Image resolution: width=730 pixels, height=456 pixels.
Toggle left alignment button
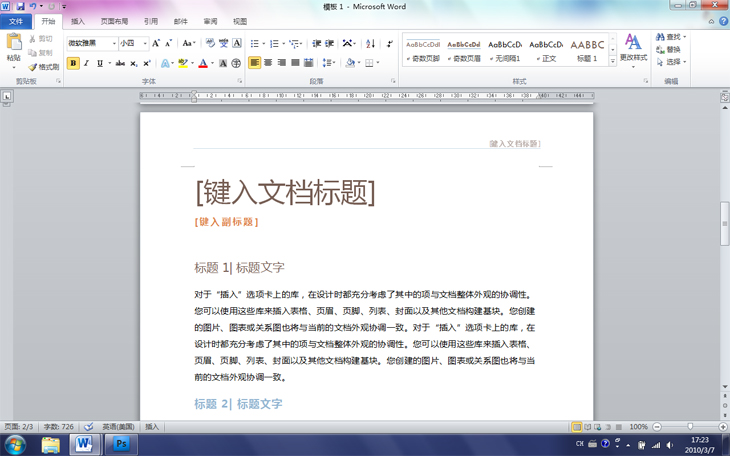click(255, 62)
